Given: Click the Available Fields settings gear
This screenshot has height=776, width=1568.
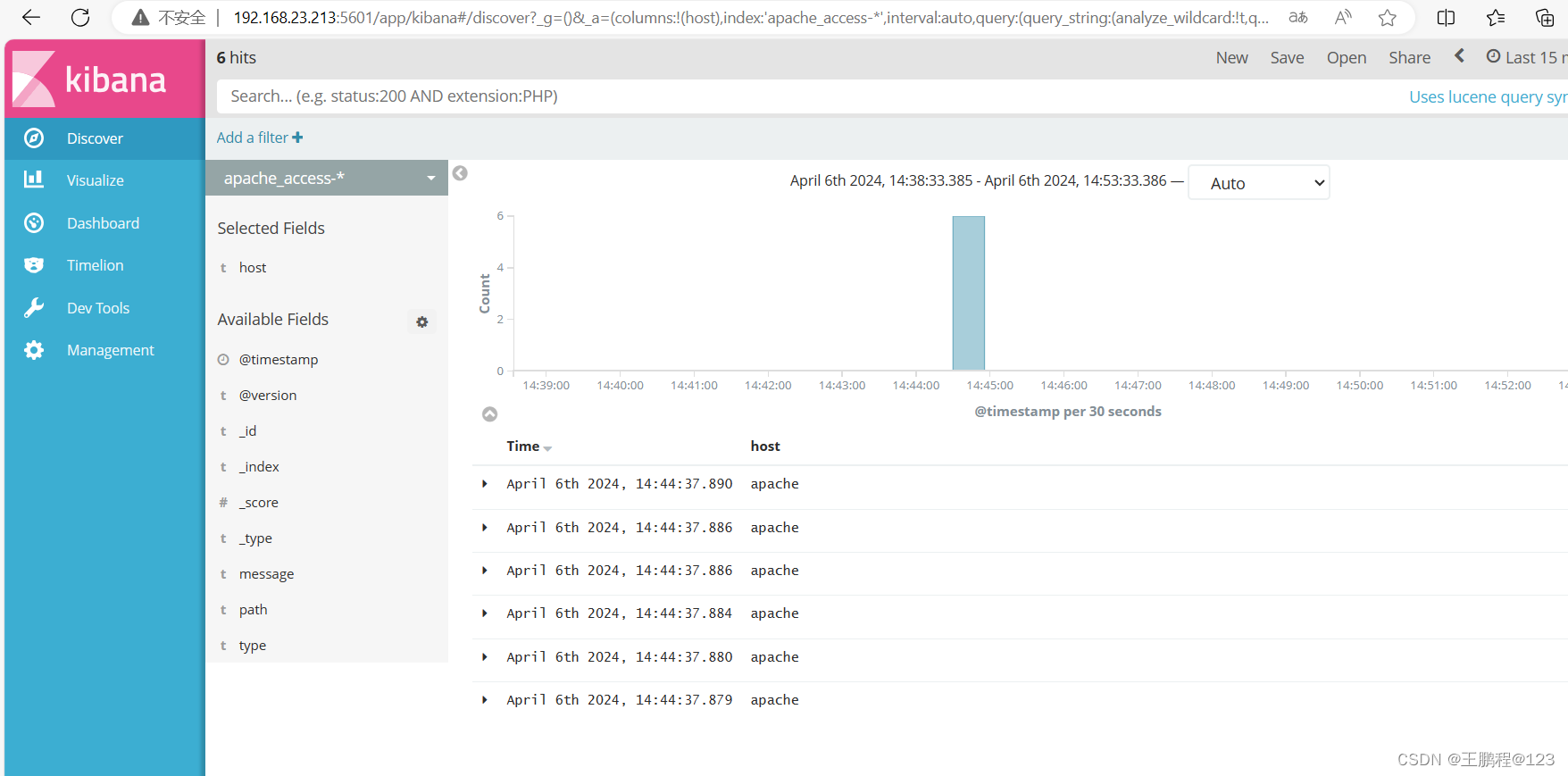Looking at the screenshot, I should click(422, 321).
